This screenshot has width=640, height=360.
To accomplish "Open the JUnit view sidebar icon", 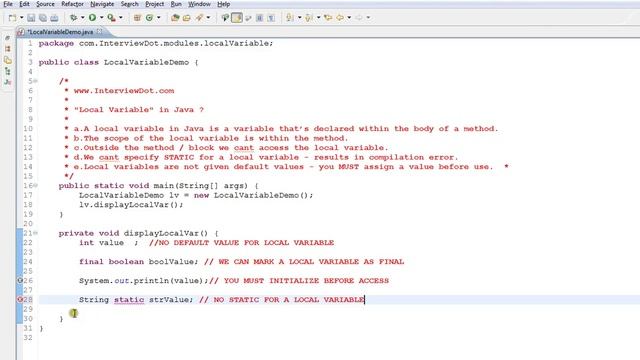I will pyautogui.click(x=7, y=82).
